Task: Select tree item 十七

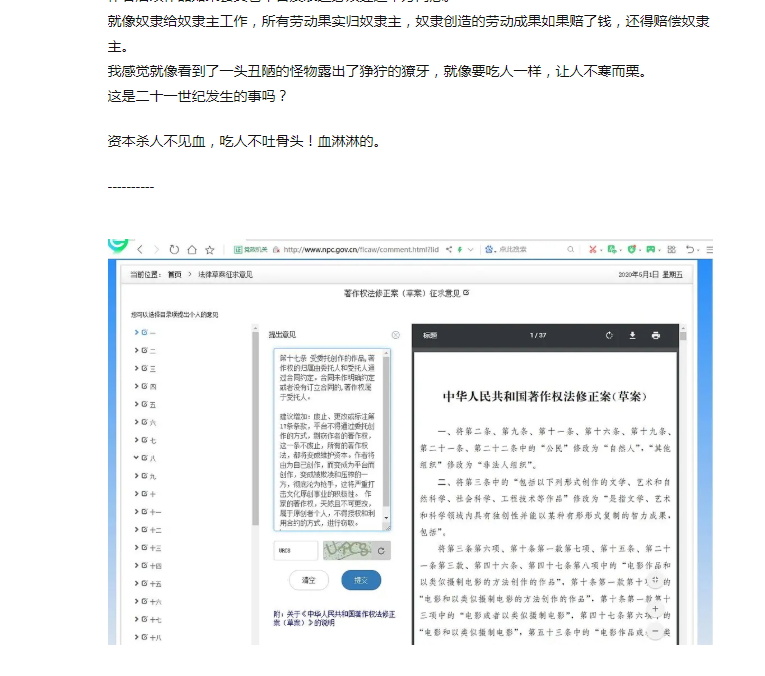Action: coord(156,619)
